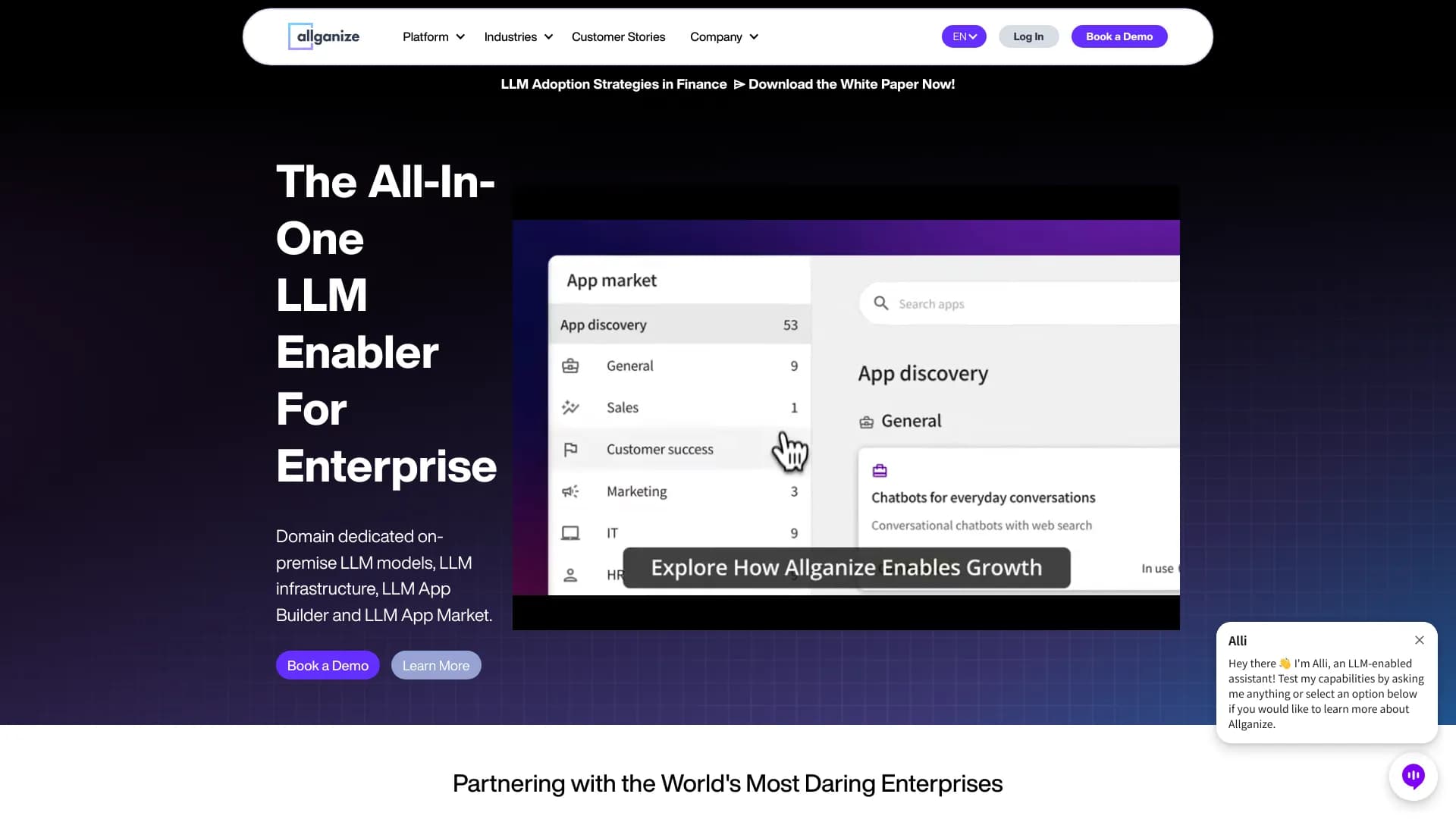Expand the Industries dropdown

(x=517, y=36)
